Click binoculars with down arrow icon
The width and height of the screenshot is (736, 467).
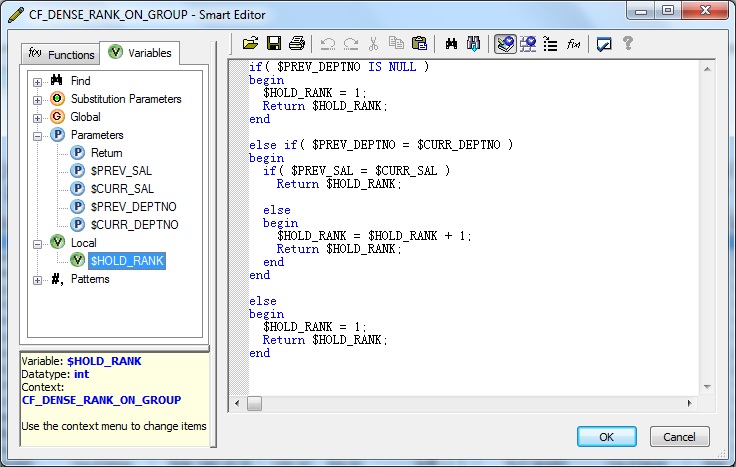tap(474, 44)
